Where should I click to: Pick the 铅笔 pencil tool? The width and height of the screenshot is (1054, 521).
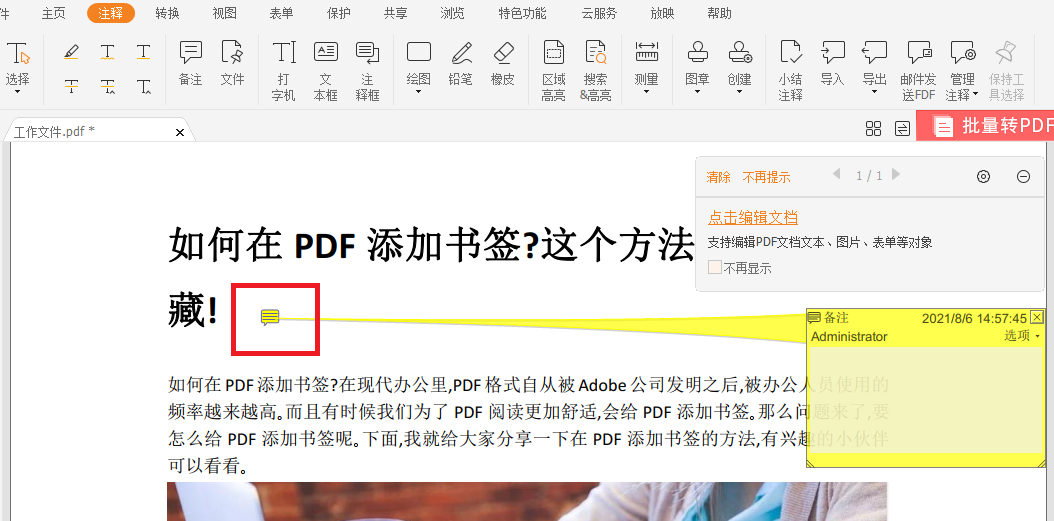click(460, 63)
